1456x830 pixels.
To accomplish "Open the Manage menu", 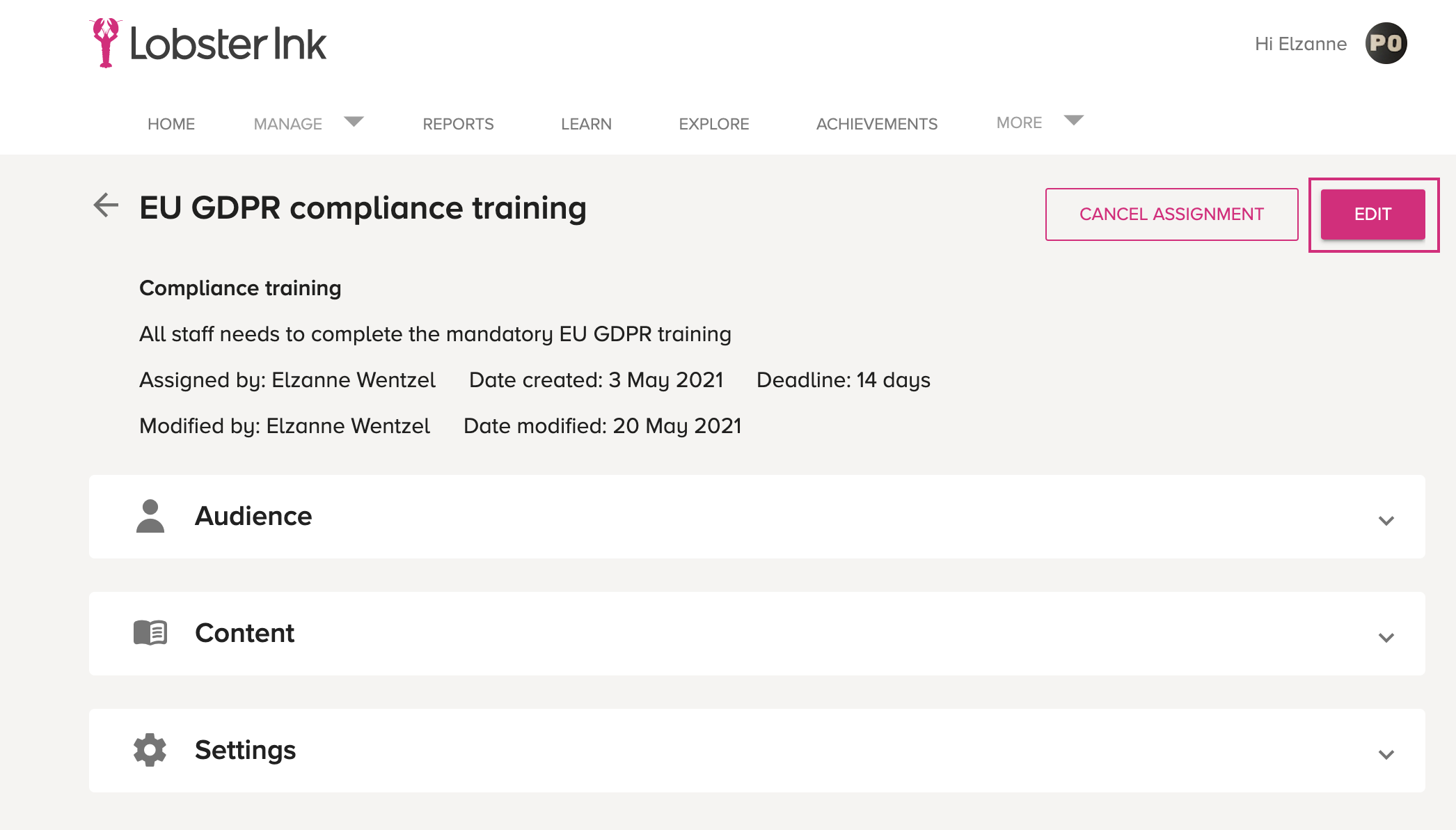I will 287,124.
